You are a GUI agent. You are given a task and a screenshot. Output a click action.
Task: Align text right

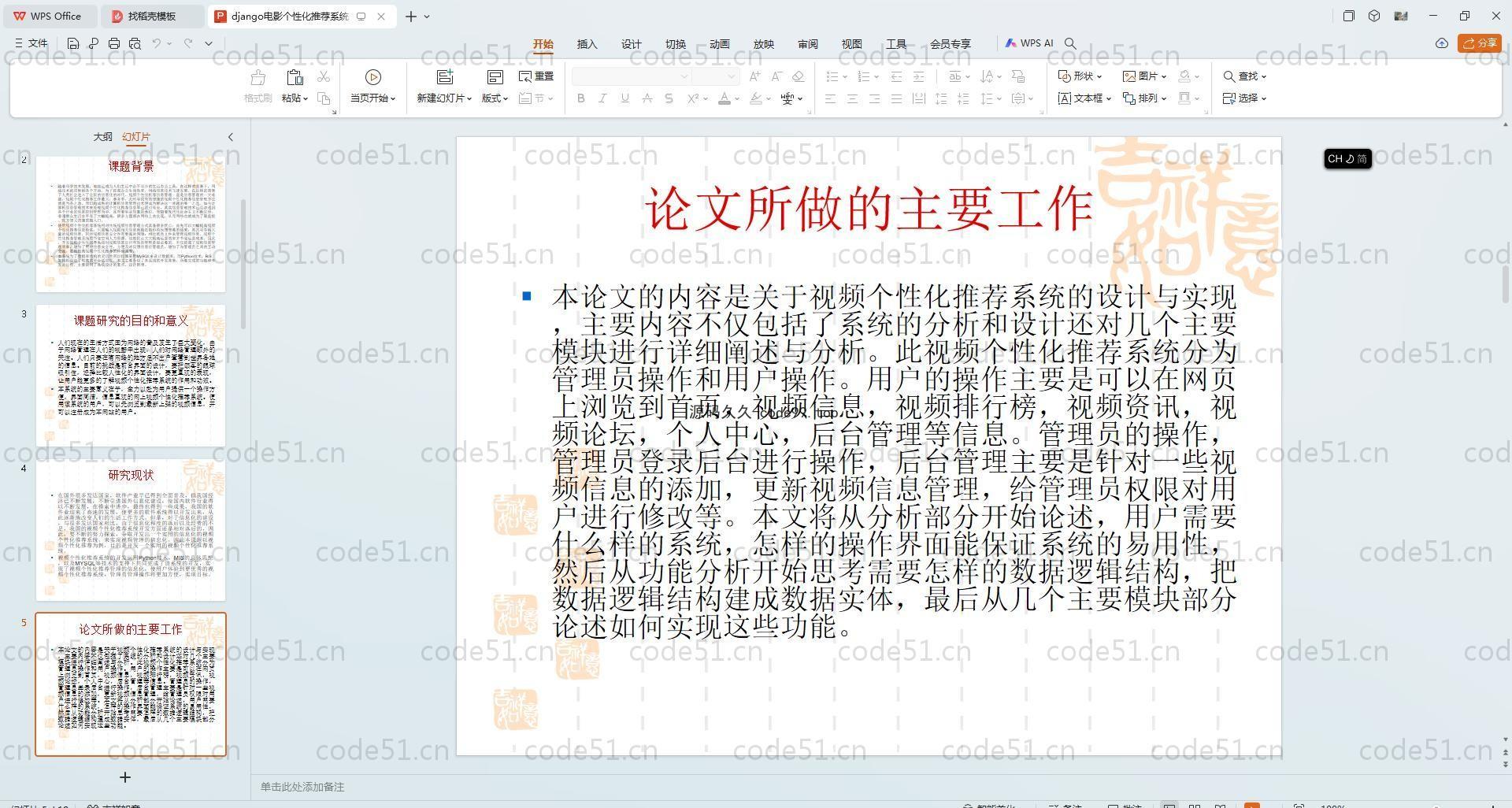[874, 98]
